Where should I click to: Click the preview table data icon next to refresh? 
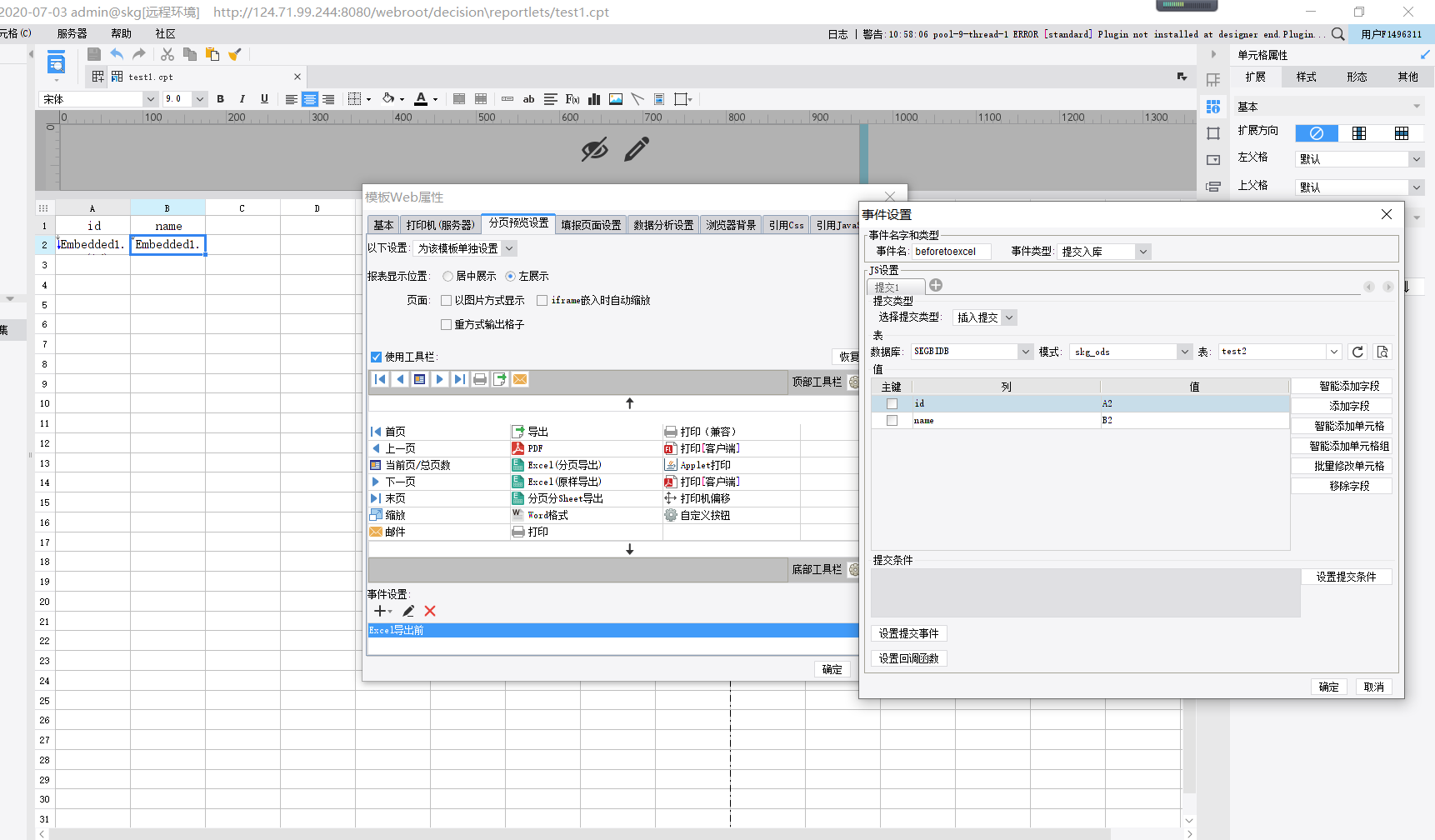click(1382, 352)
